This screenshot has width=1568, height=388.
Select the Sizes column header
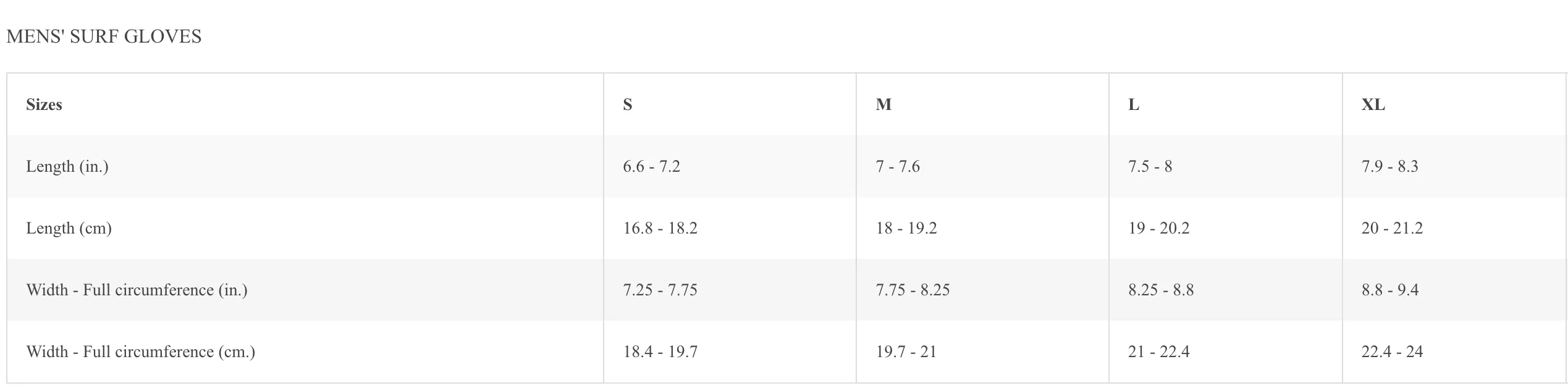(x=305, y=104)
